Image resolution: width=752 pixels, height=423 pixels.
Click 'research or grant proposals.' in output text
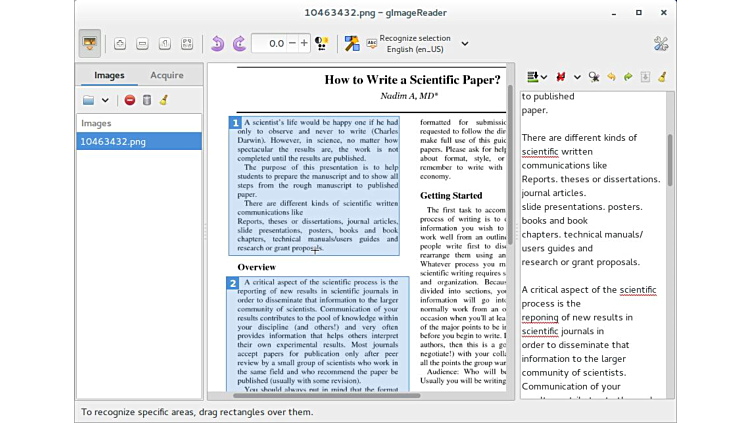(x=581, y=262)
